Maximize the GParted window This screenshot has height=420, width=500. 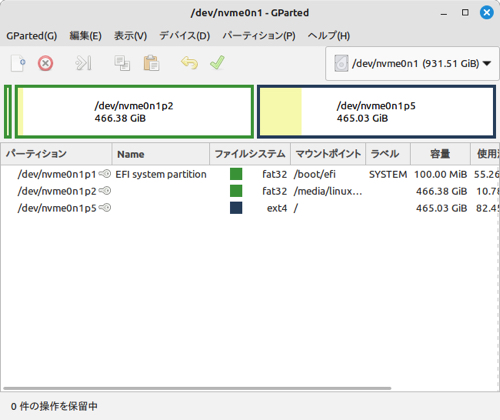465,13
